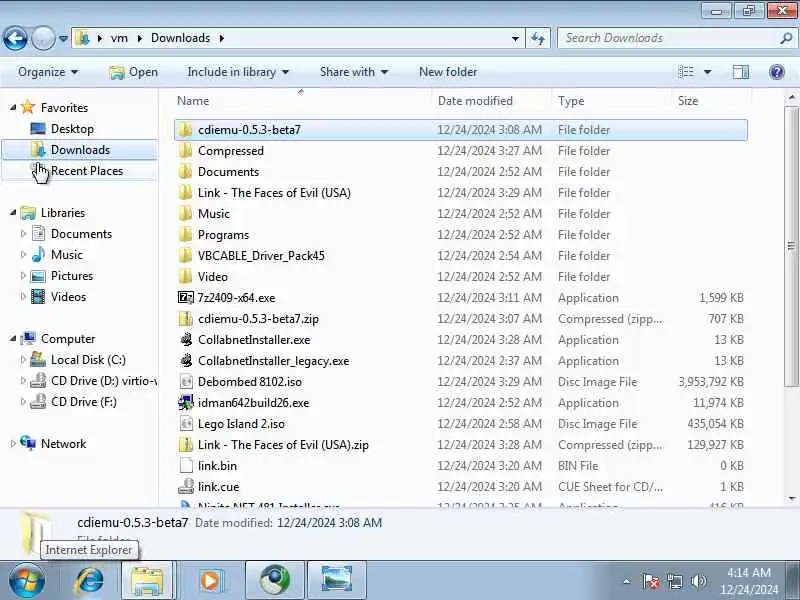Image resolution: width=800 pixels, height=600 pixels.
Task: Collapse the Libraries group
Action: (13, 213)
